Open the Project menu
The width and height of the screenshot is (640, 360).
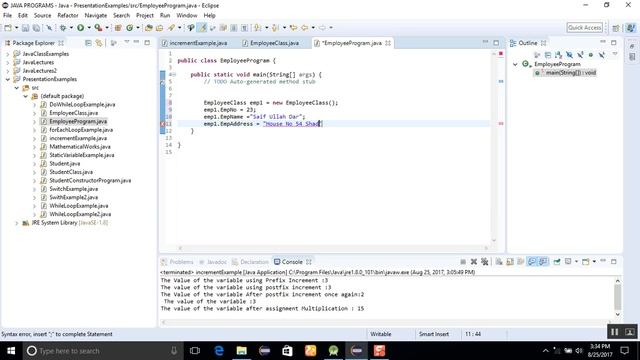point(145,16)
